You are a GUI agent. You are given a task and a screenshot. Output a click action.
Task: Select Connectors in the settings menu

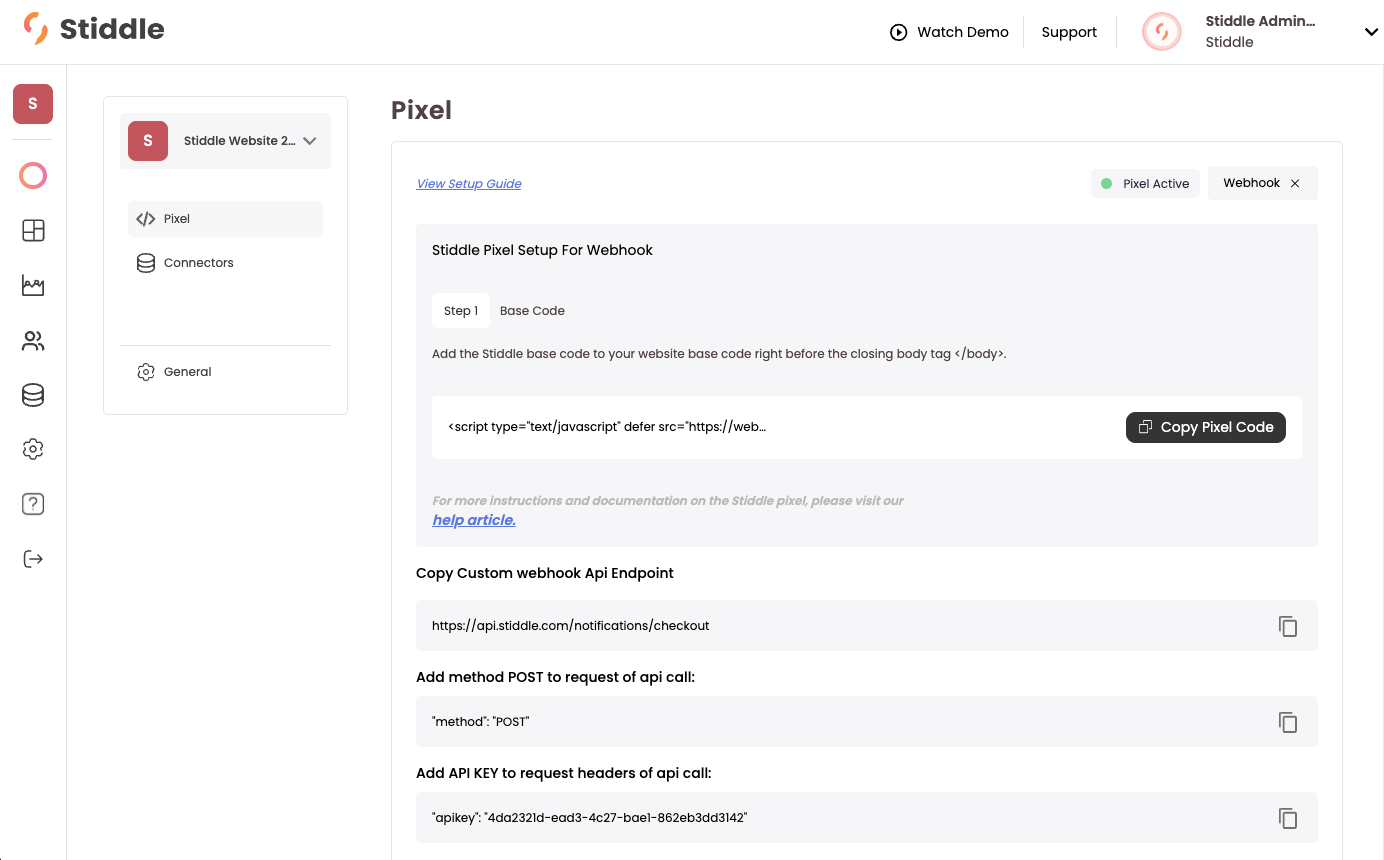coord(225,263)
